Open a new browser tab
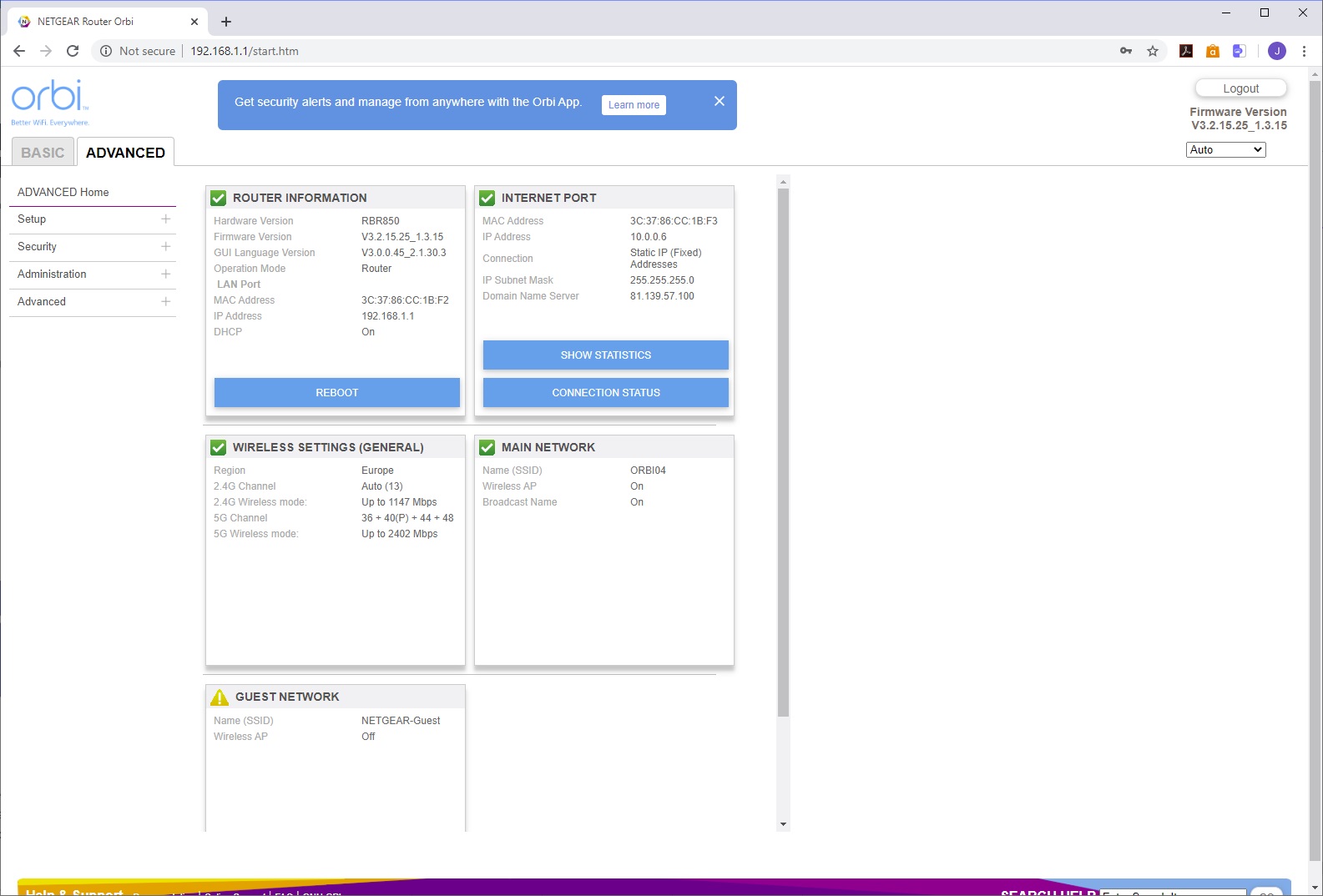1323x896 pixels. coord(226,22)
